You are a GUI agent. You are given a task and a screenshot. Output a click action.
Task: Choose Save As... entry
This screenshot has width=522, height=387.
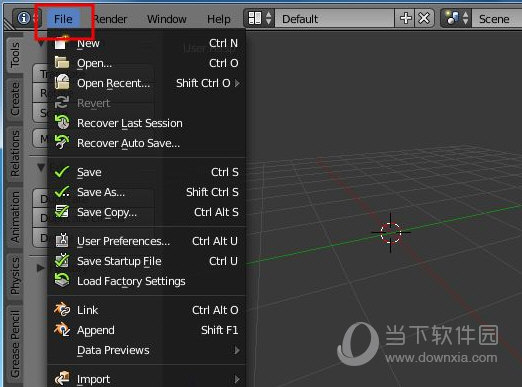(x=147, y=192)
